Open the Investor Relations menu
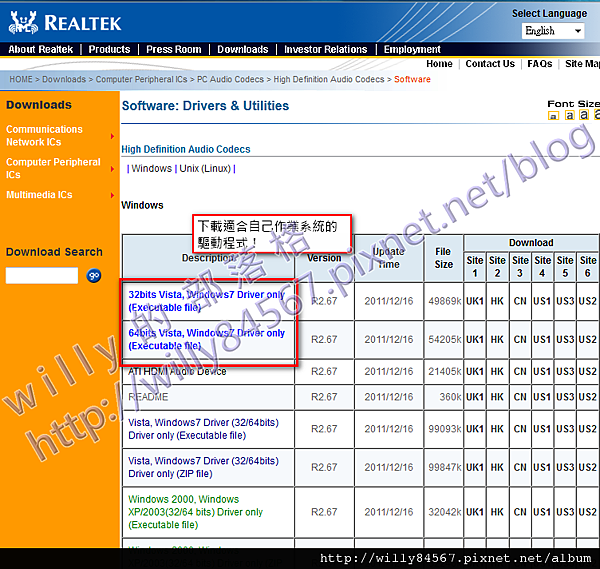600x569 pixels. pyautogui.click(x=326, y=49)
